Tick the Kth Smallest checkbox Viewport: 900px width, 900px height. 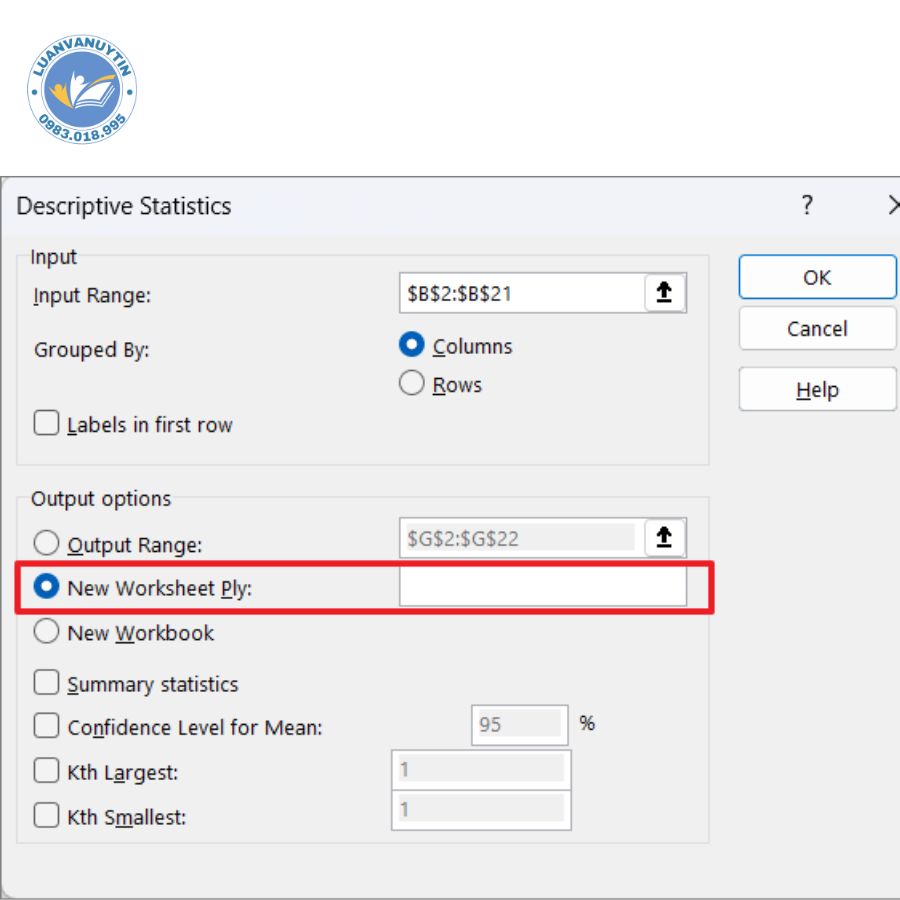[47, 816]
